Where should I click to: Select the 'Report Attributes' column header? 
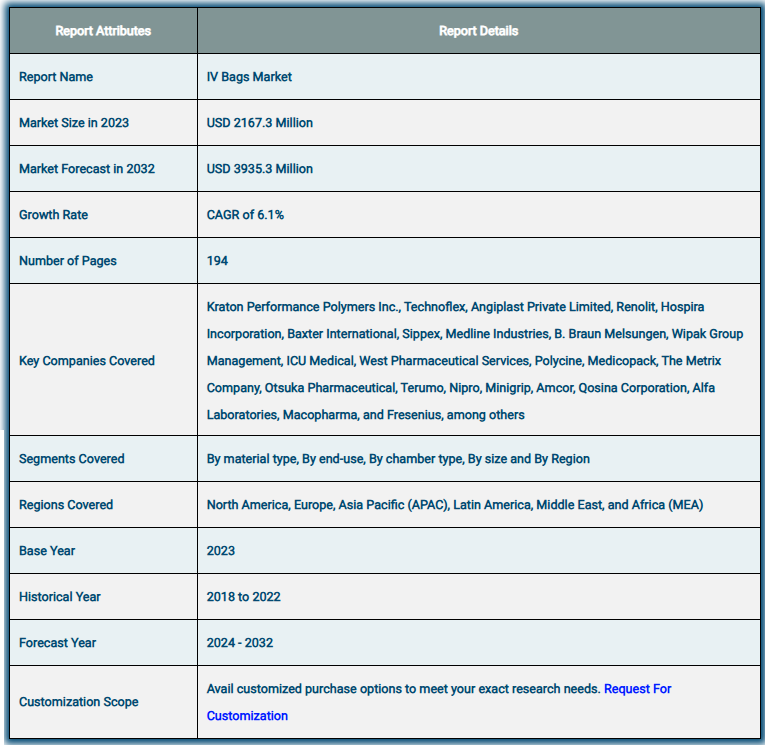(103, 31)
